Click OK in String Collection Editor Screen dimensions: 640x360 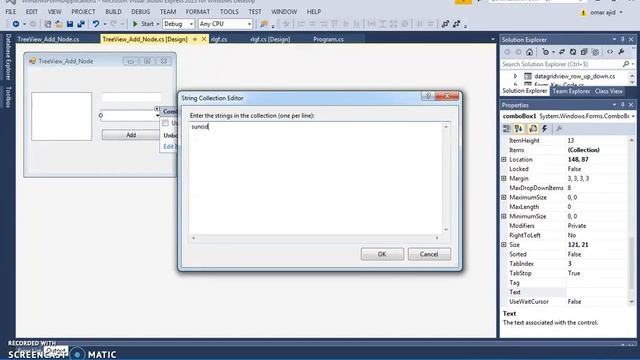[x=382, y=254]
